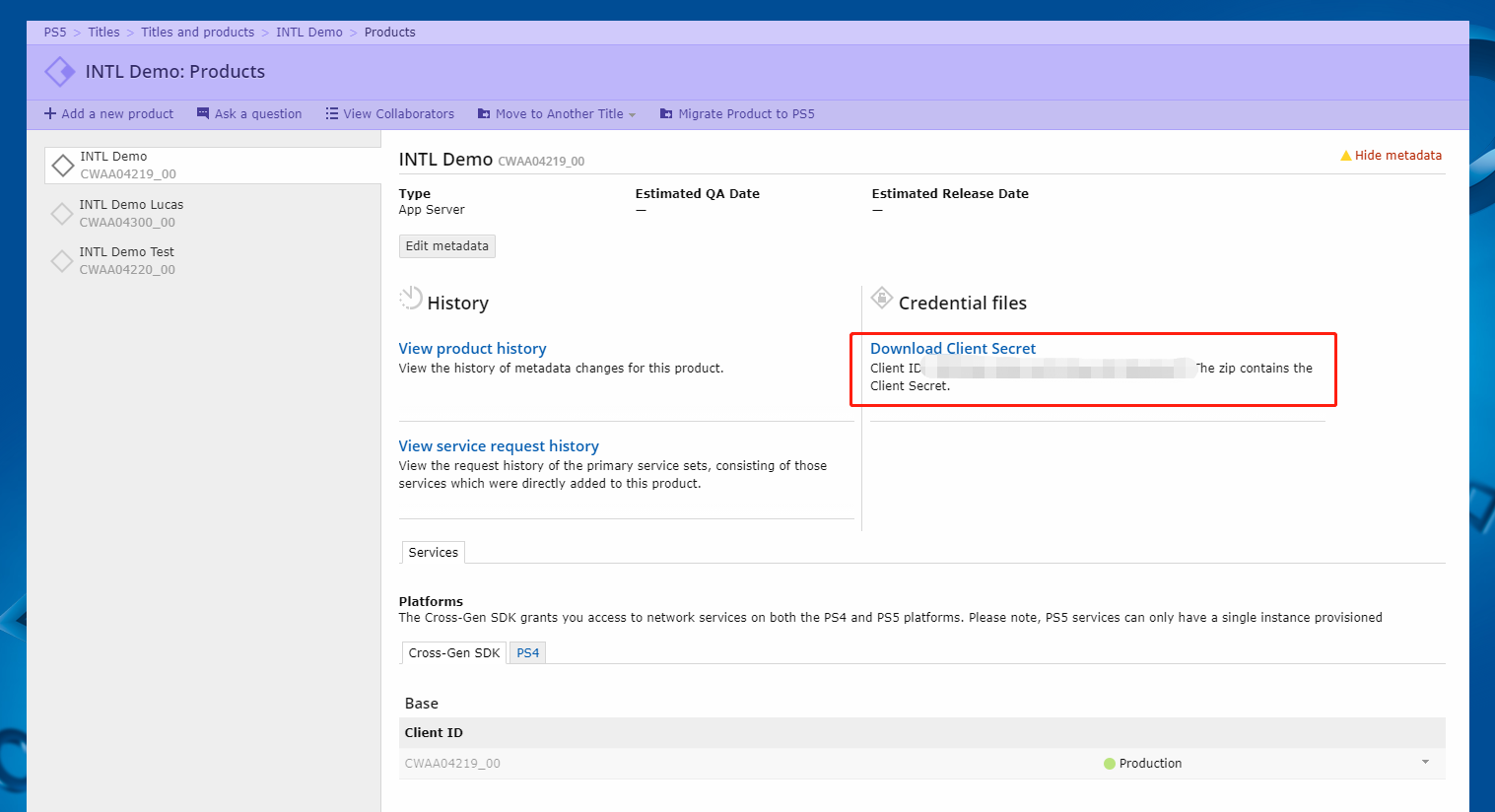Open View service request history link

click(x=498, y=446)
